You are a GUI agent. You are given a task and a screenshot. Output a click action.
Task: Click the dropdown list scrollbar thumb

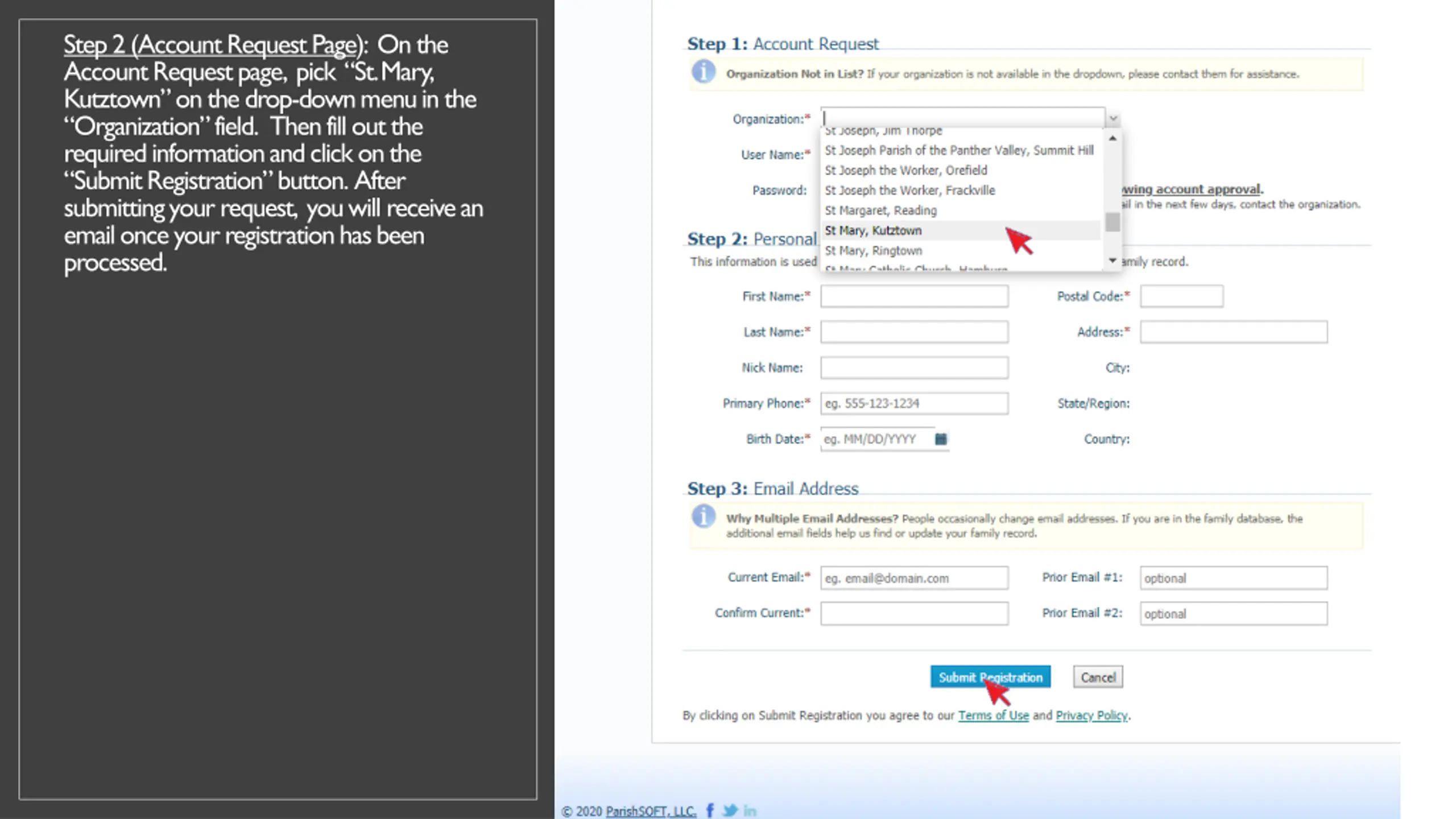pyautogui.click(x=1112, y=222)
